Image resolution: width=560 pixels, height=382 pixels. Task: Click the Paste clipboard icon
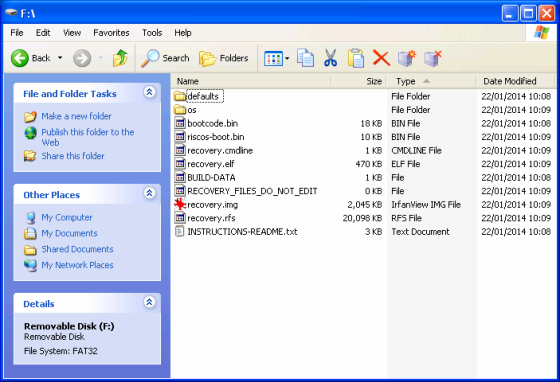point(356,58)
